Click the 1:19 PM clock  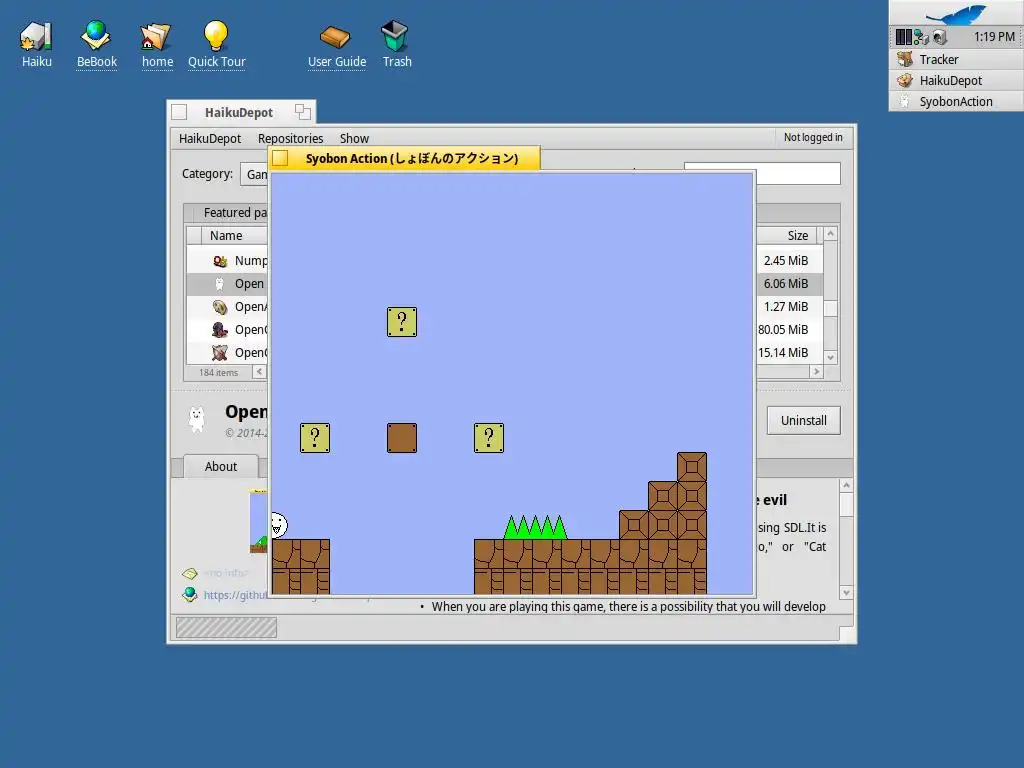994,37
